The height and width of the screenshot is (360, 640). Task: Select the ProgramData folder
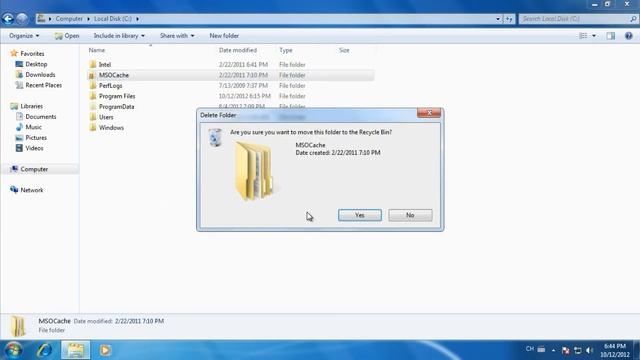(x=117, y=107)
